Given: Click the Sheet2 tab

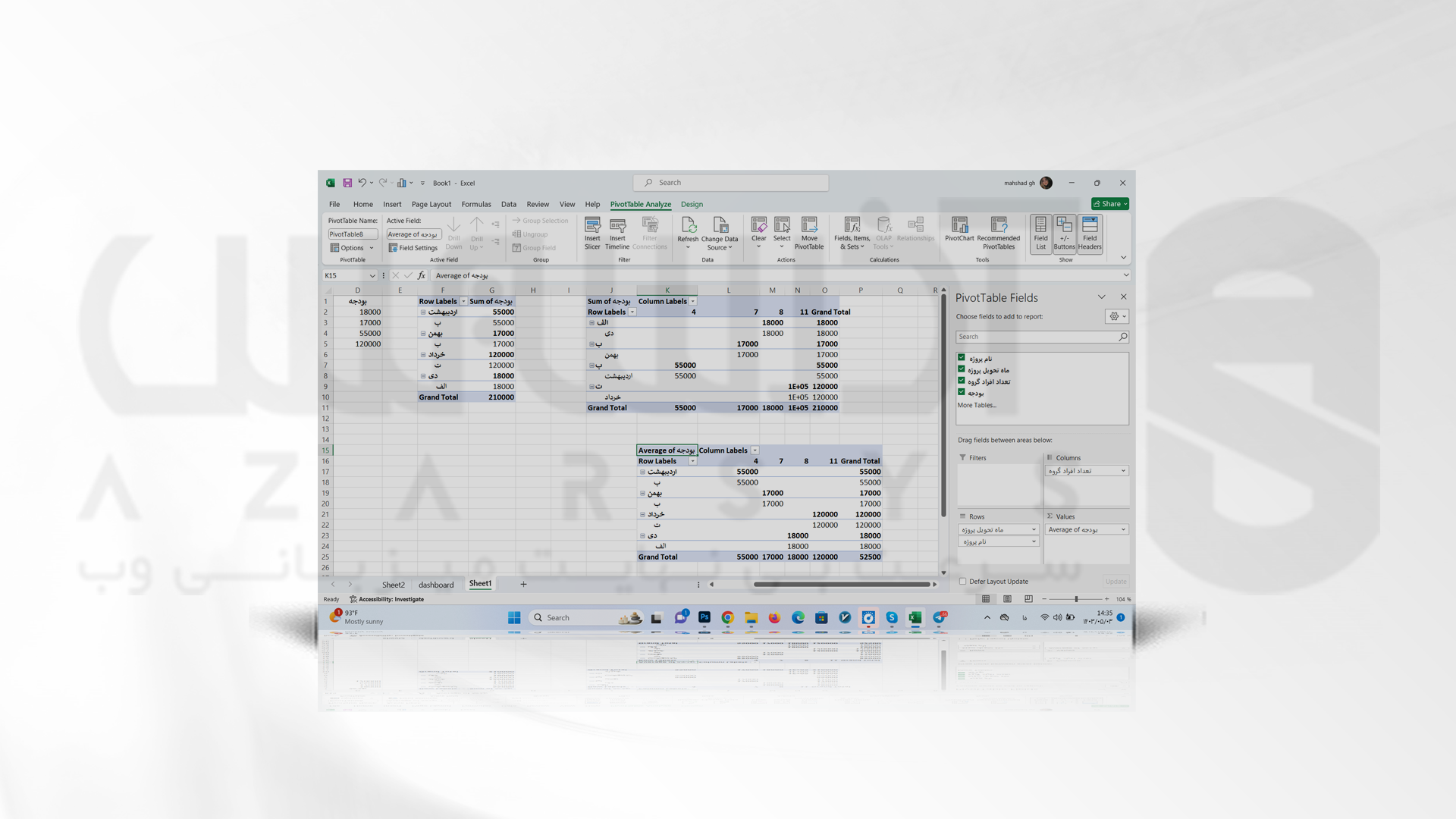Looking at the screenshot, I should pos(393,584).
